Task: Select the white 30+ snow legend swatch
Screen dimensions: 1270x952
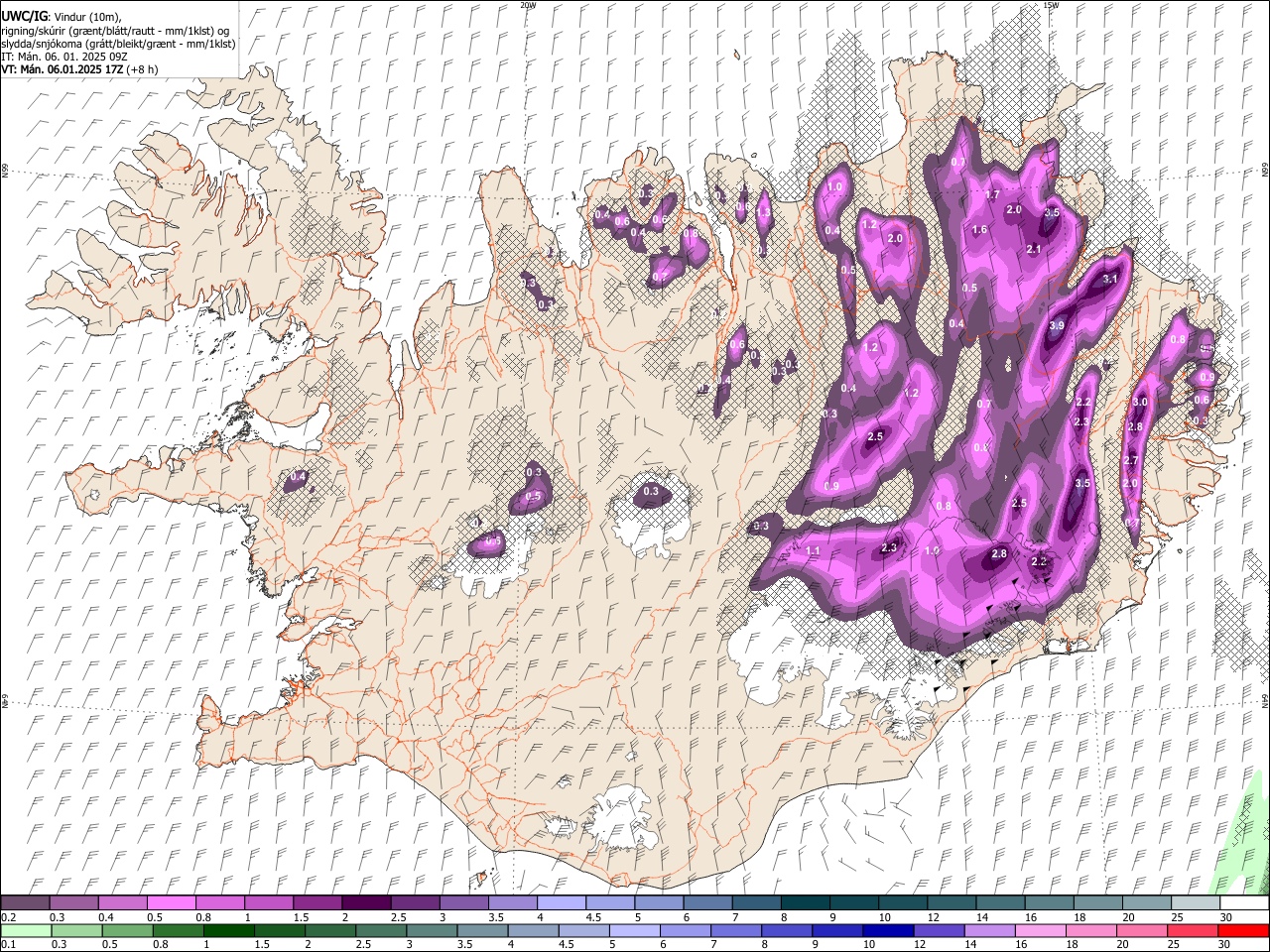Action: coord(1244,903)
